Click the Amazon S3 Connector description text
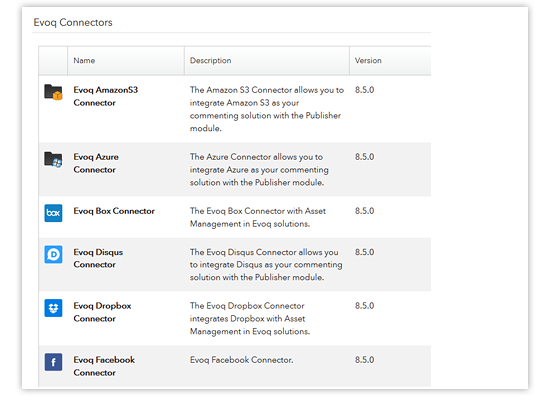 (x=267, y=109)
